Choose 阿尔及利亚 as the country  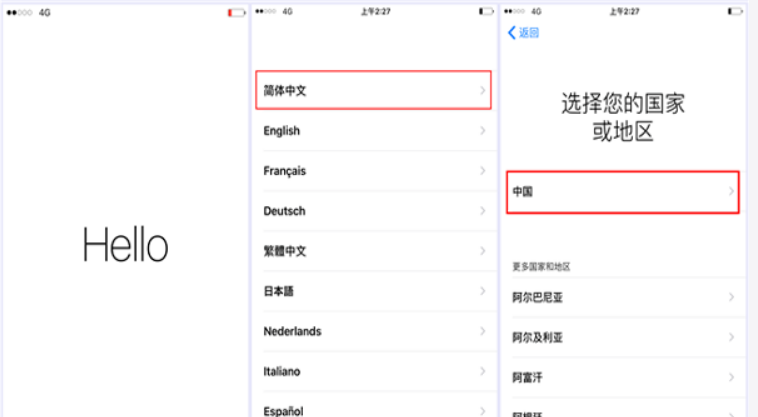coord(538,337)
